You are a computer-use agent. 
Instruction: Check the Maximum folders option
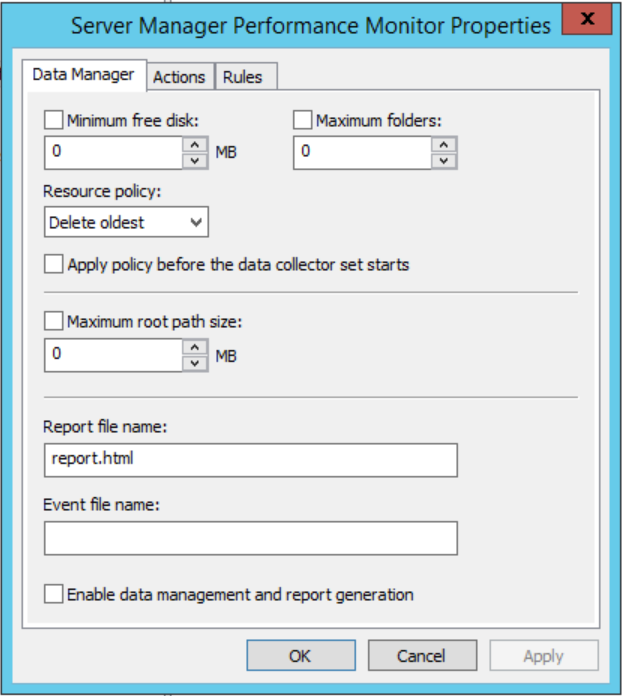[303, 121]
